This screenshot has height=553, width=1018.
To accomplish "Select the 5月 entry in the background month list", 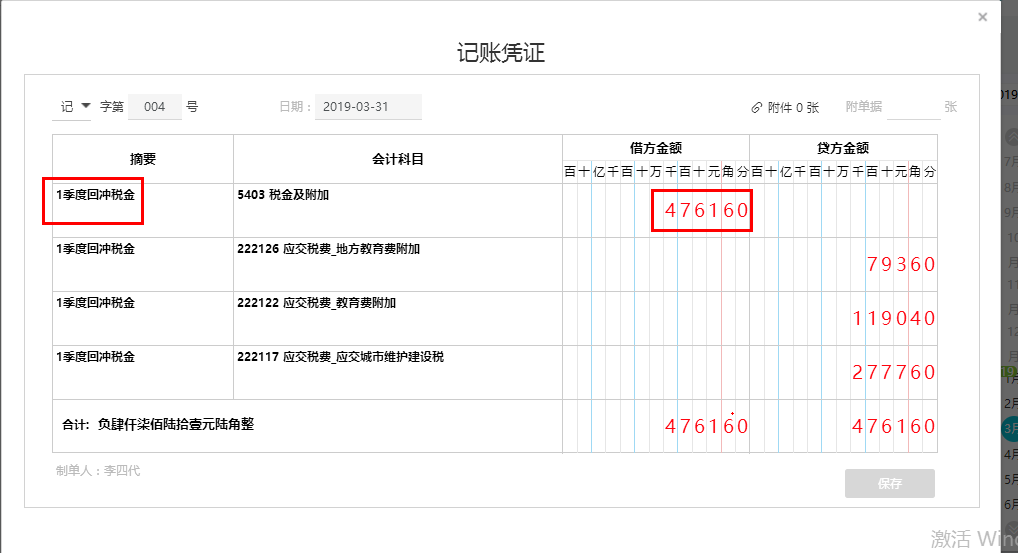I will click(1010, 479).
